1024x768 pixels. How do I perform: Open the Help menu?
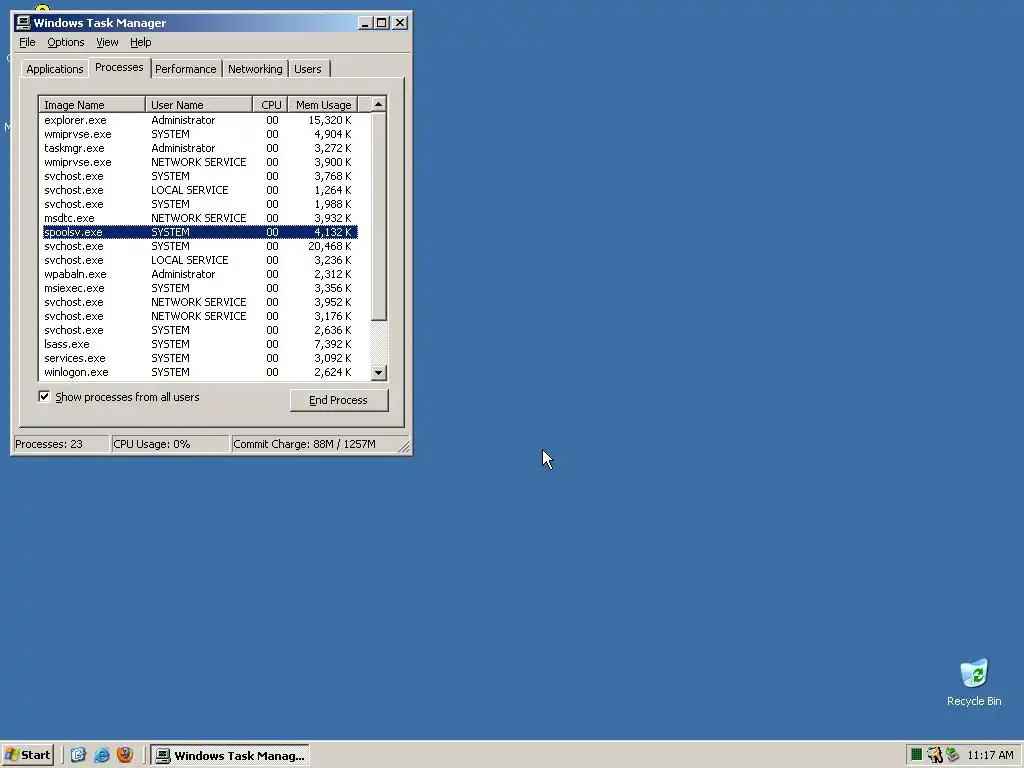click(140, 42)
